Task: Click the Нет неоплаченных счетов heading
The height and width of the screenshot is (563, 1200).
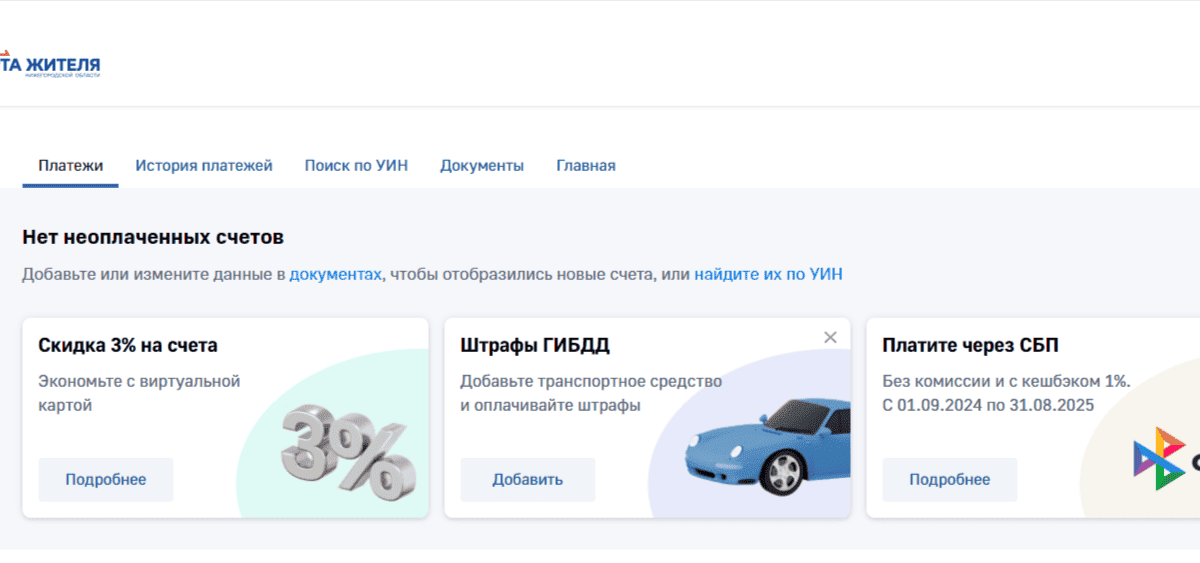Action: coord(153,238)
